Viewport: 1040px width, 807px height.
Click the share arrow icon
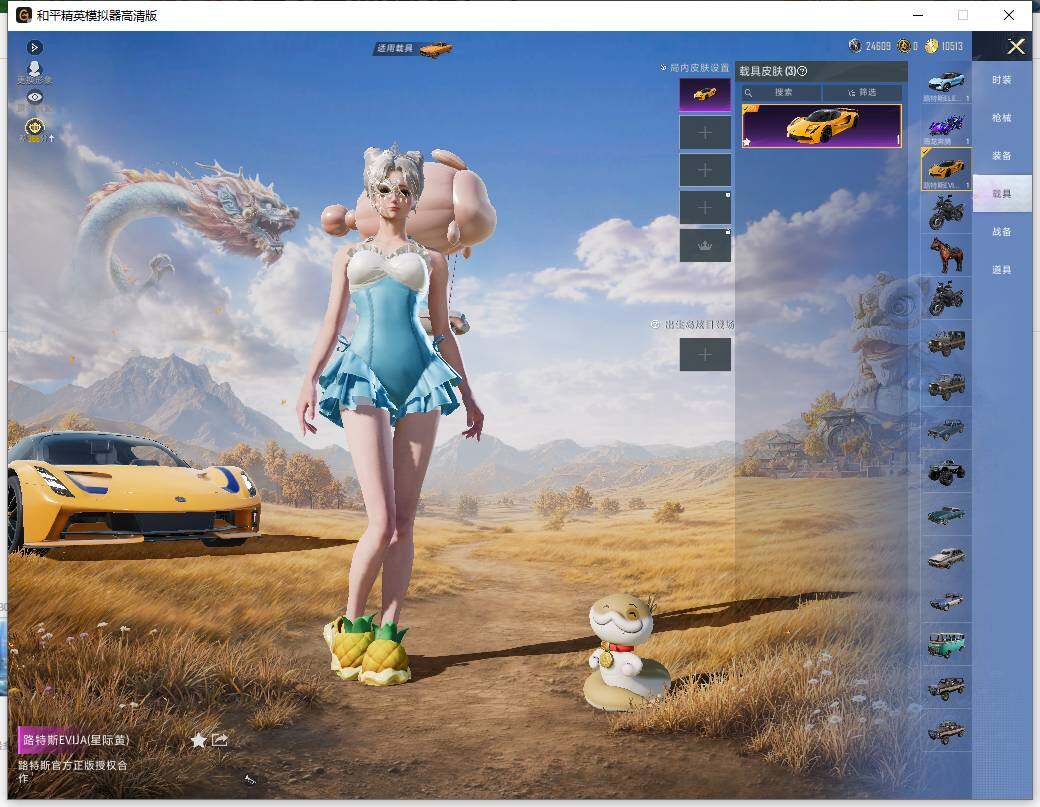pyautogui.click(x=220, y=739)
